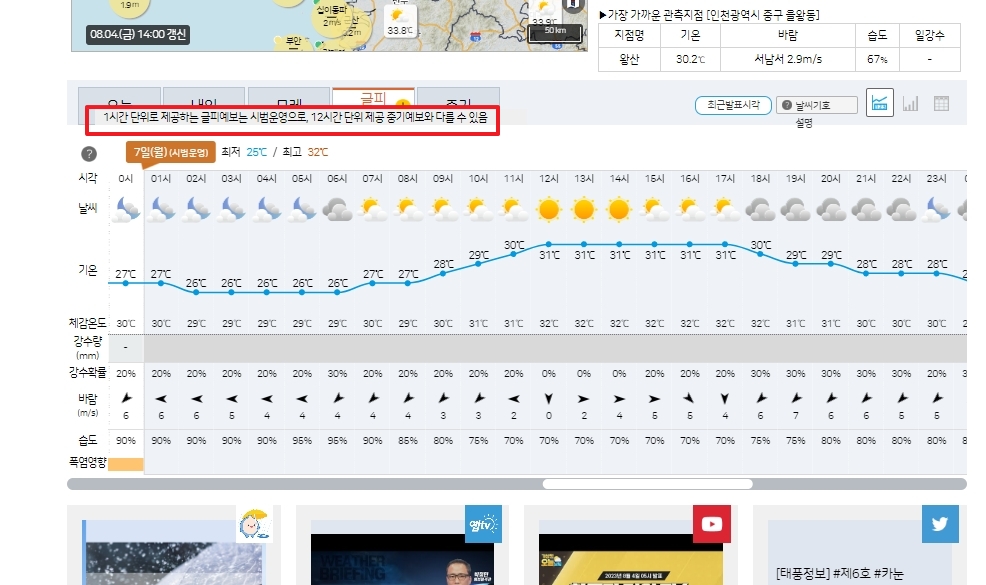The height and width of the screenshot is (585, 986).
Task: Toggle the 날씨기호 display option
Action: 808,103
